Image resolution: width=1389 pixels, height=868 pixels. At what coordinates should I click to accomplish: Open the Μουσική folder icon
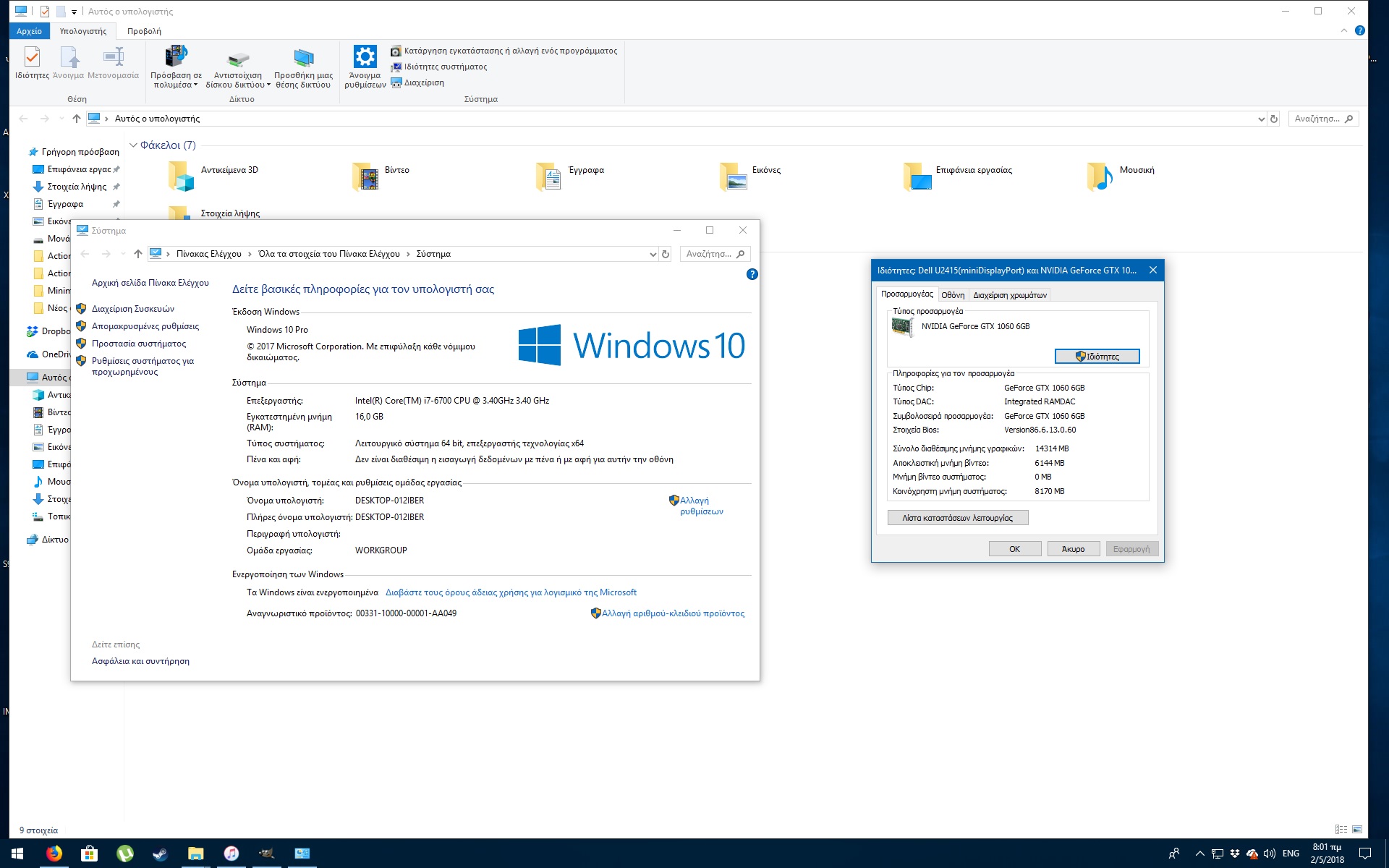1100,176
